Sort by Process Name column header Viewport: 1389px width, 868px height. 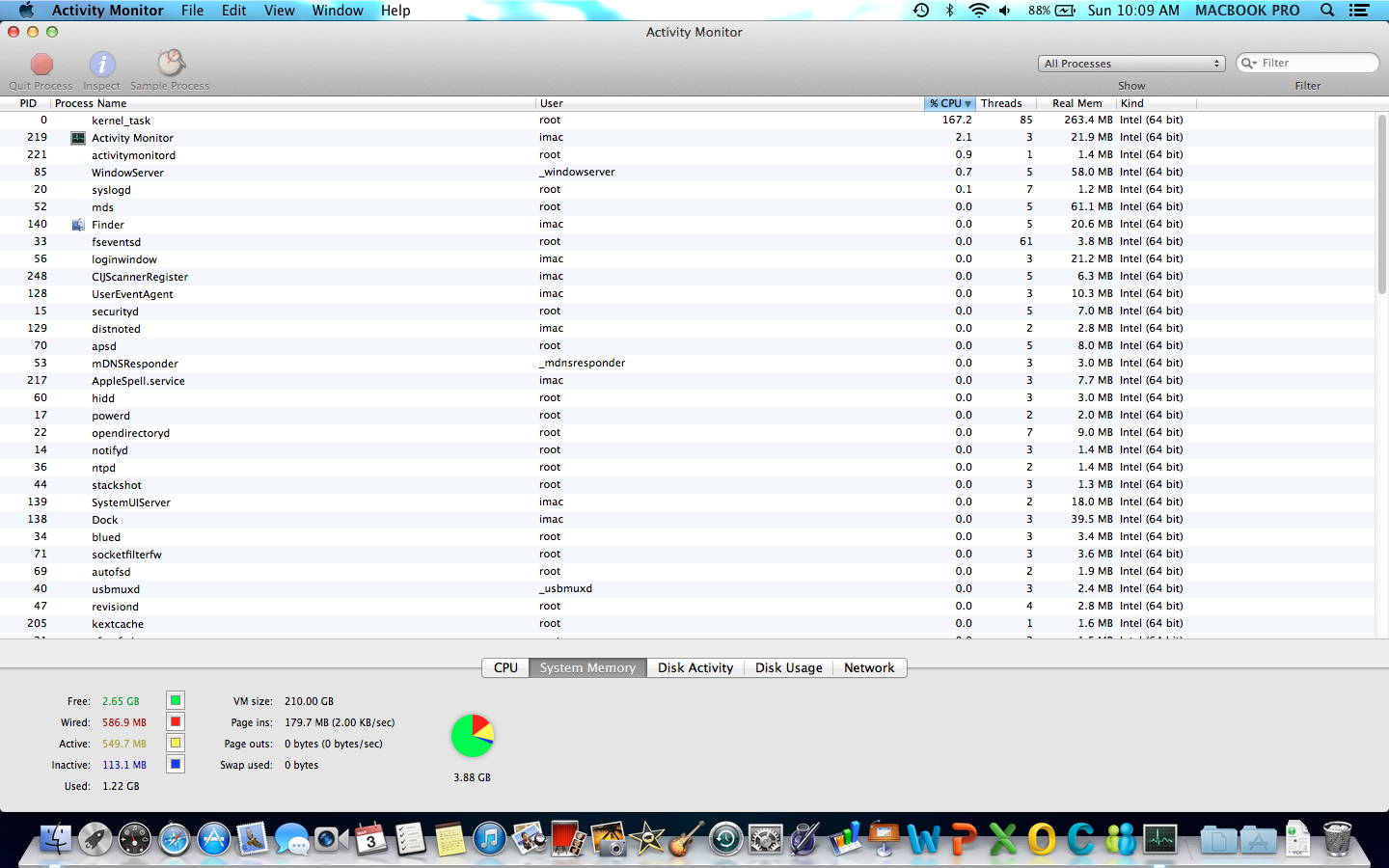click(292, 103)
